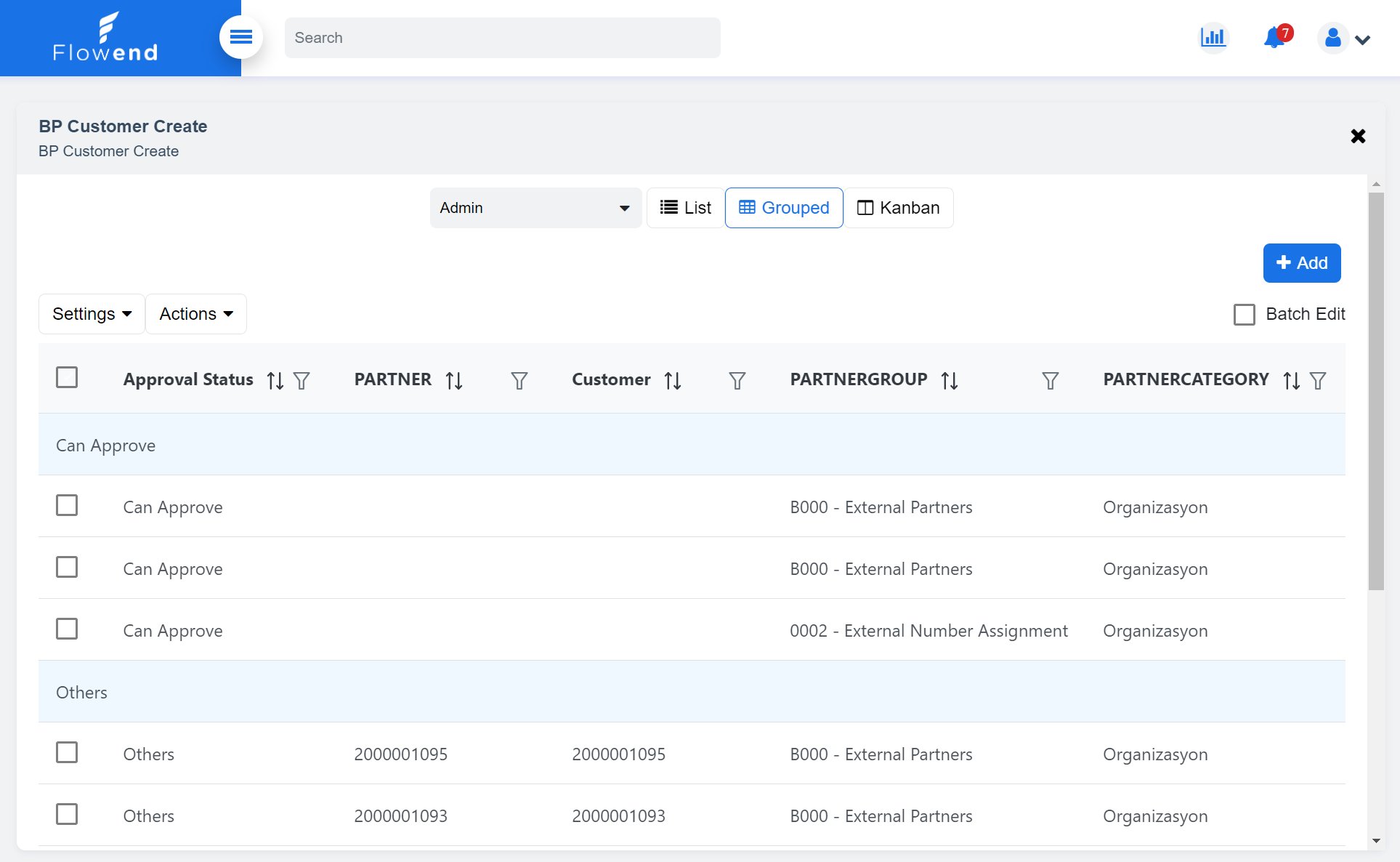
Task: Toggle the select-all checkbox in header row
Action: [x=67, y=377]
